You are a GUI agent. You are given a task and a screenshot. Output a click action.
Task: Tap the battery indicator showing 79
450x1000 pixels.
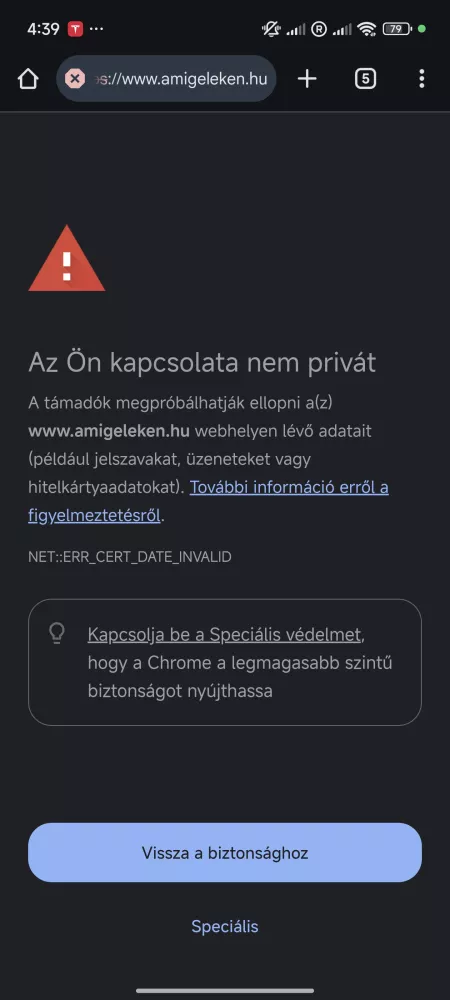click(x=398, y=29)
